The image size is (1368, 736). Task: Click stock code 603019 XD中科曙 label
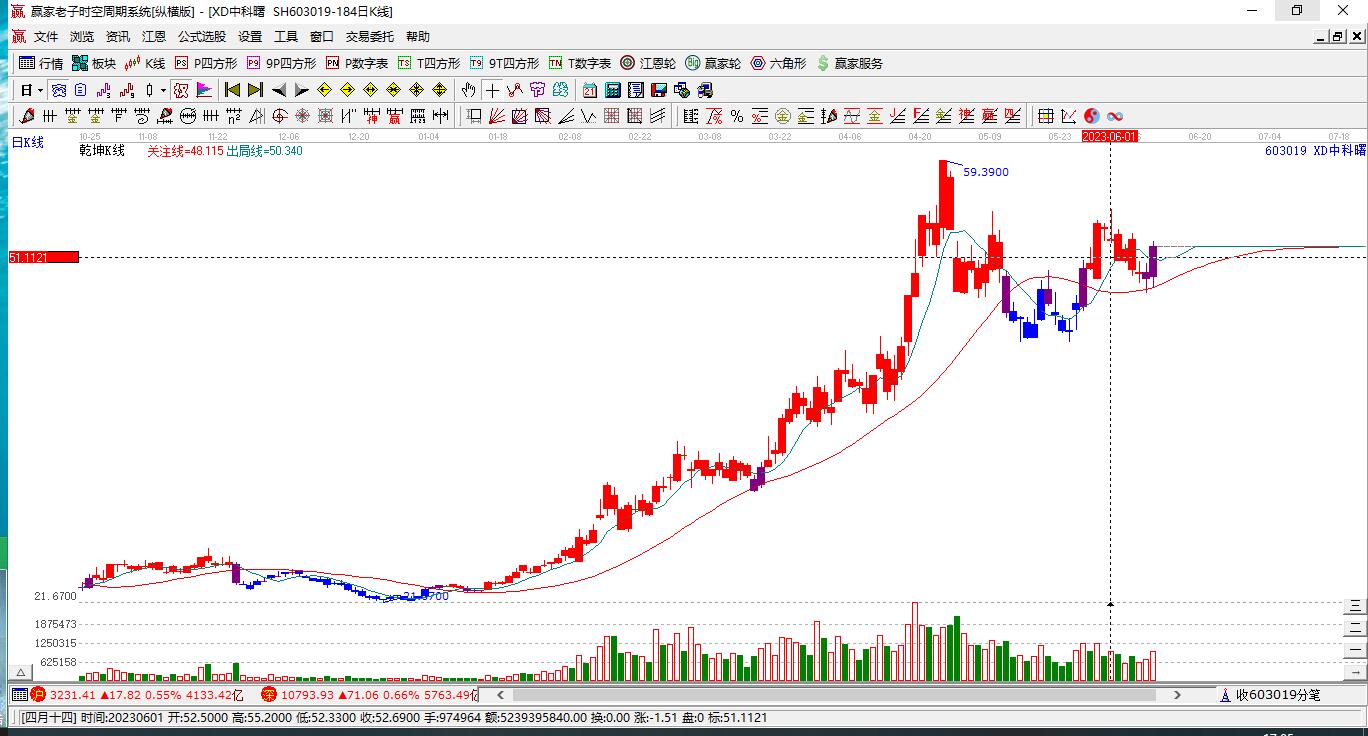click(1314, 151)
